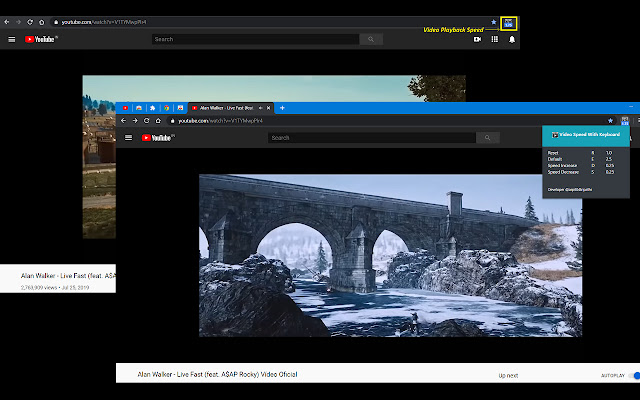
Task: Go back in the rear browser window
Action: coord(7,22)
